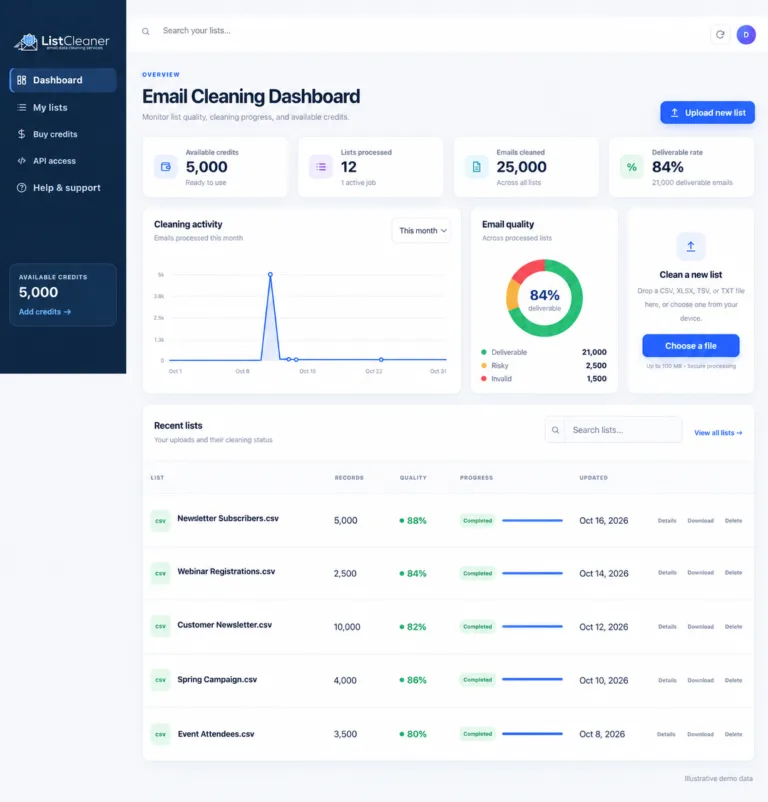Screen dimensions: 768x802
Task: Click Details for Newsletter Subscribers.csv
Action: tap(667, 521)
